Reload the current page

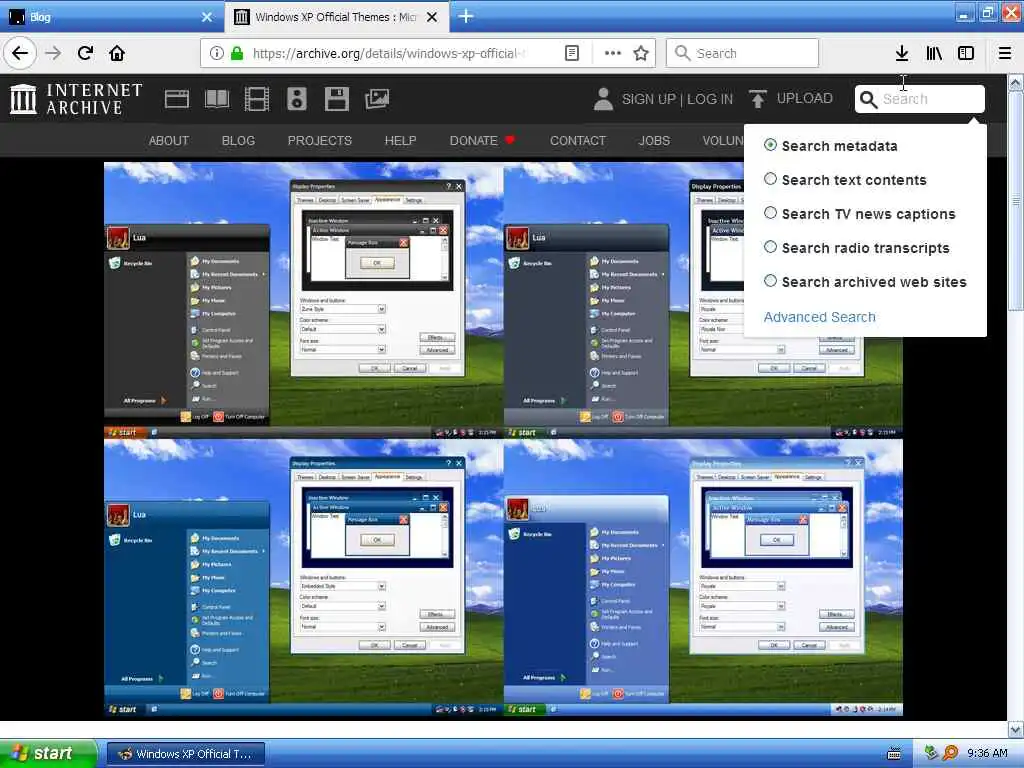(86, 53)
